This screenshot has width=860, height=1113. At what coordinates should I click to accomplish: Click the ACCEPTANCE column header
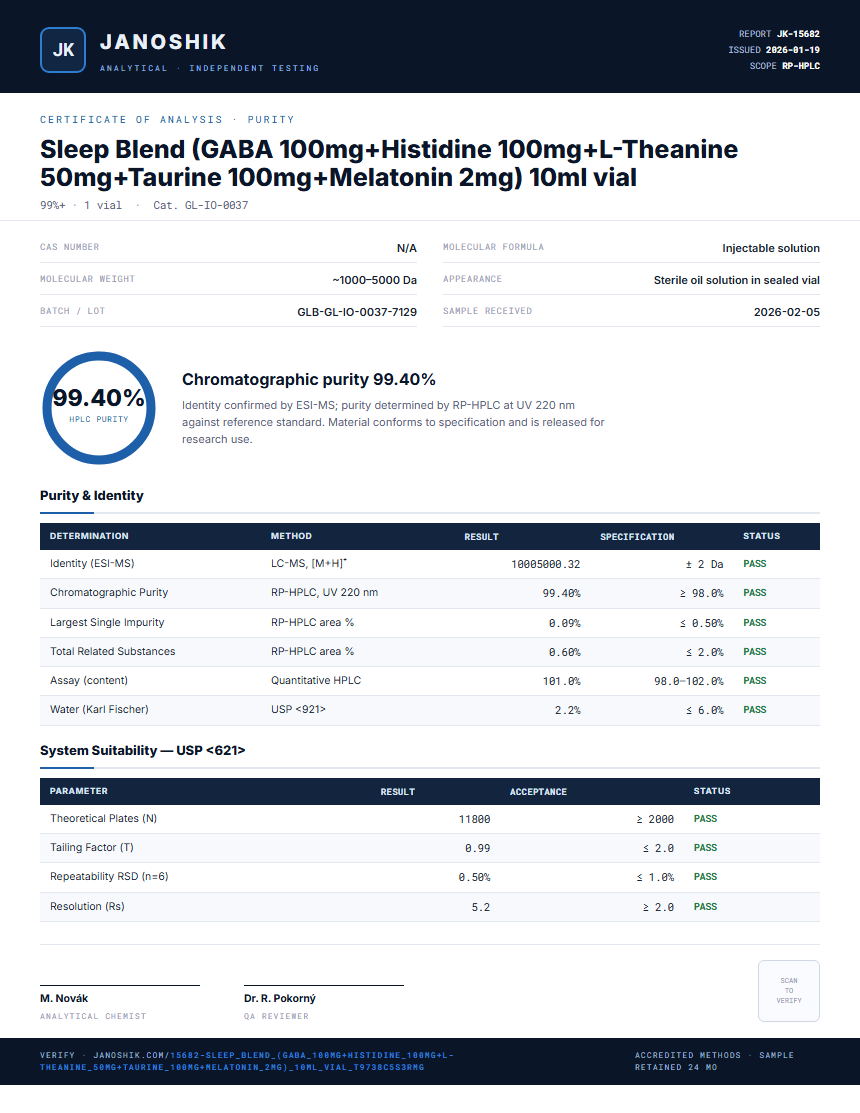[x=538, y=791]
